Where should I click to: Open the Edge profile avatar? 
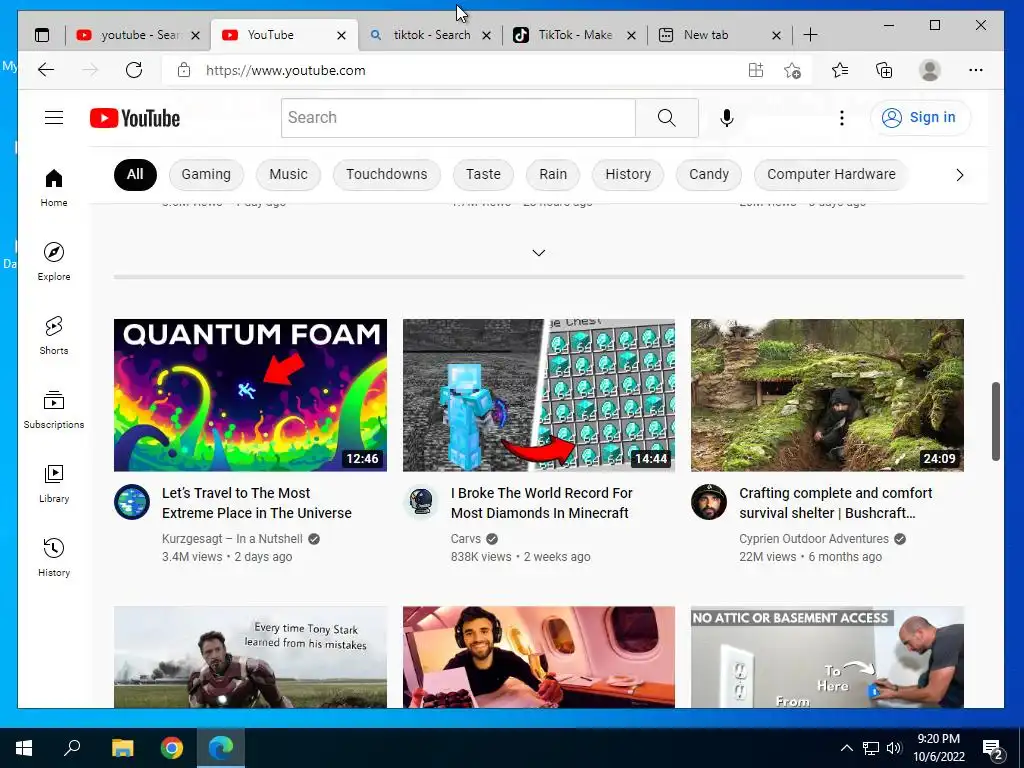(x=929, y=70)
